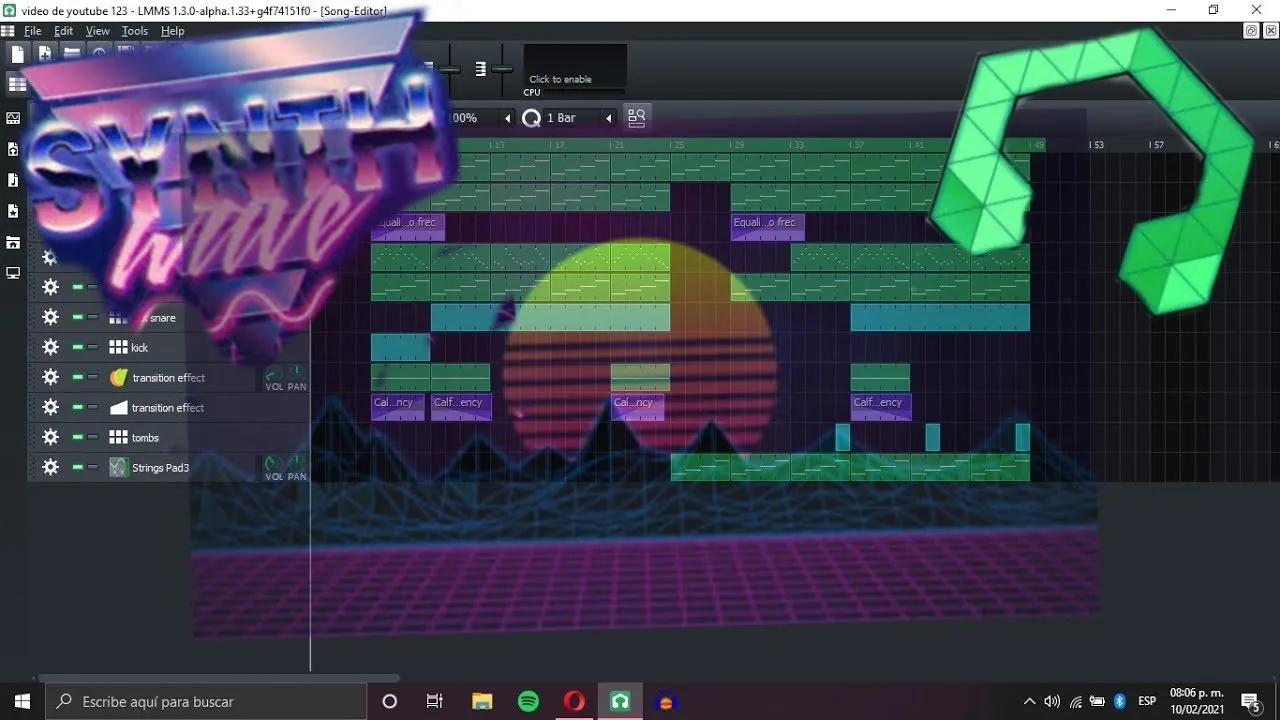Open Task View on the taskbar

435,701
